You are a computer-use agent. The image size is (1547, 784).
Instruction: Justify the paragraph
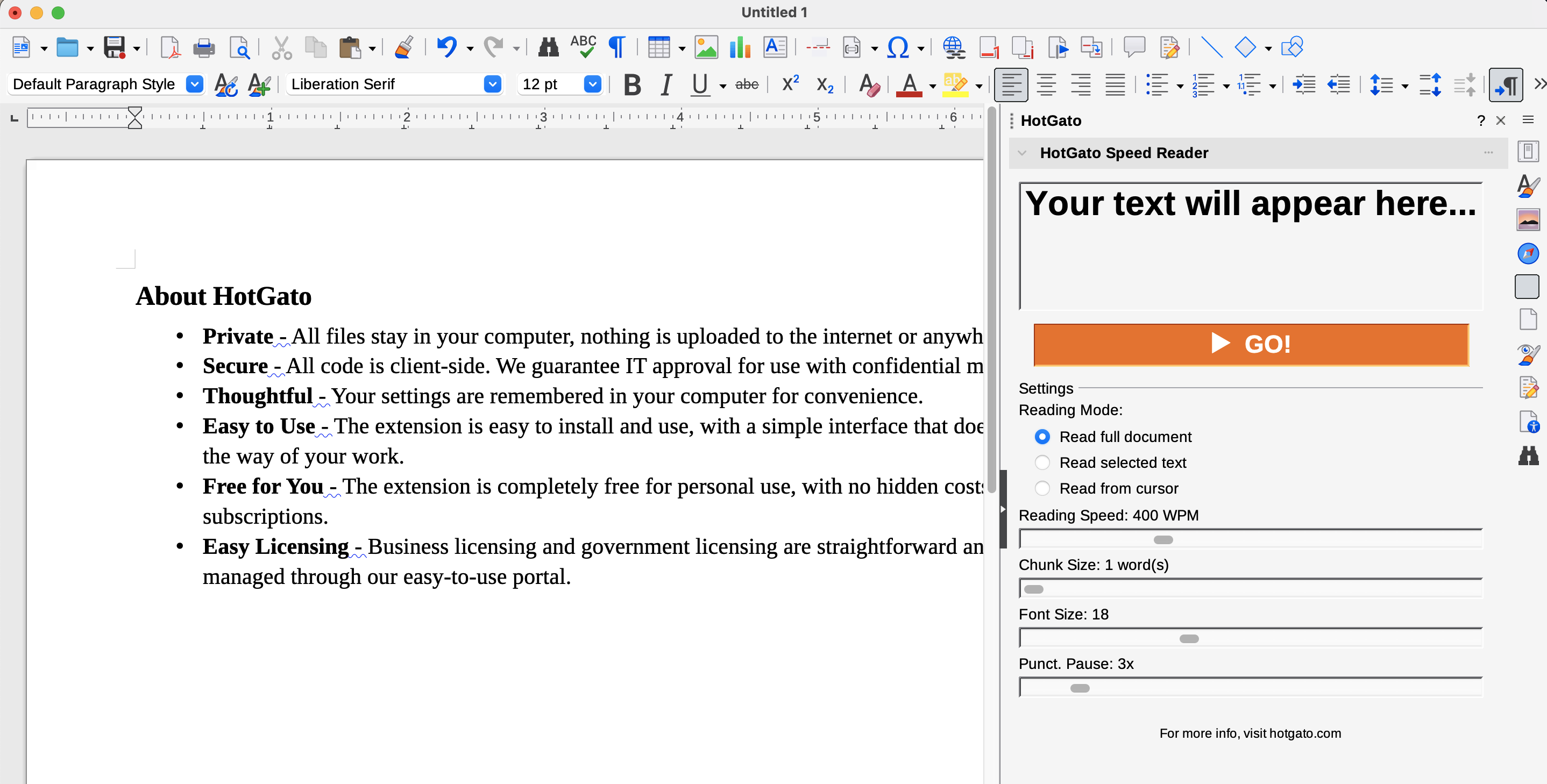[1115, 84]
